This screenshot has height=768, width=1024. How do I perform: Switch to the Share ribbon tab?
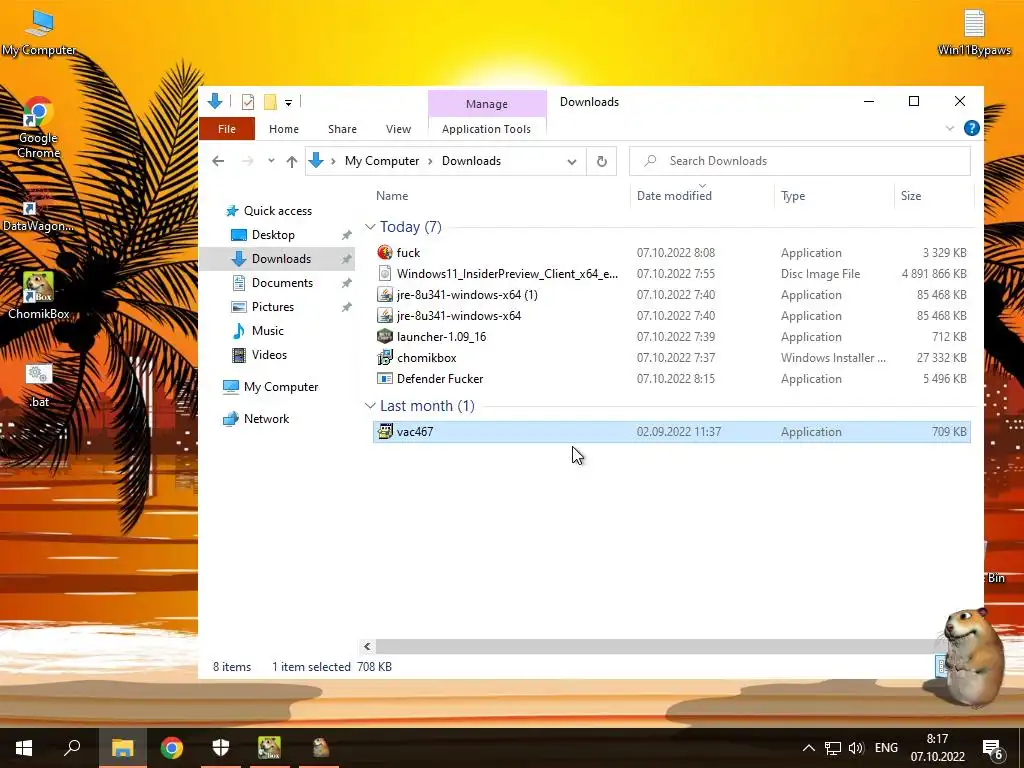point(342,129)
